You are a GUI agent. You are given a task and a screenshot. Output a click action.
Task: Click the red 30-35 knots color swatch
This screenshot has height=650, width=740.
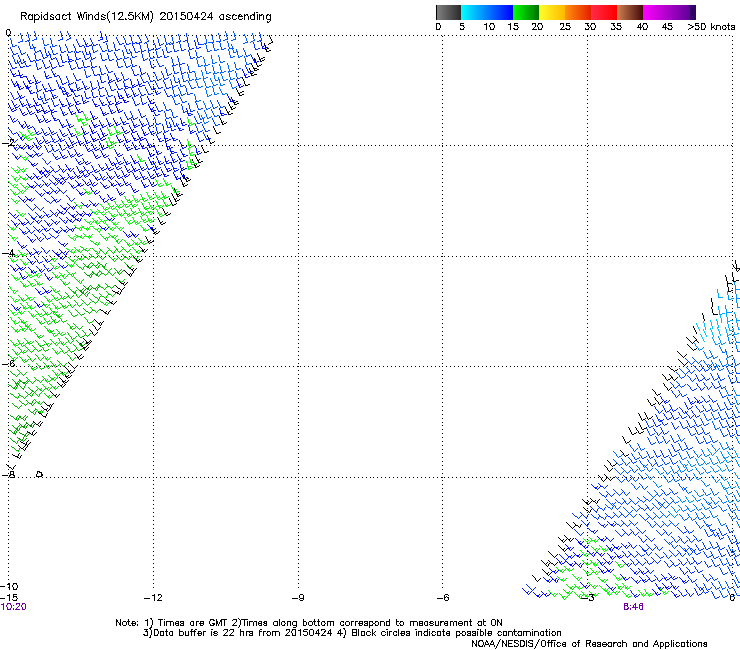pyautogui.click(x=604, y=12)
